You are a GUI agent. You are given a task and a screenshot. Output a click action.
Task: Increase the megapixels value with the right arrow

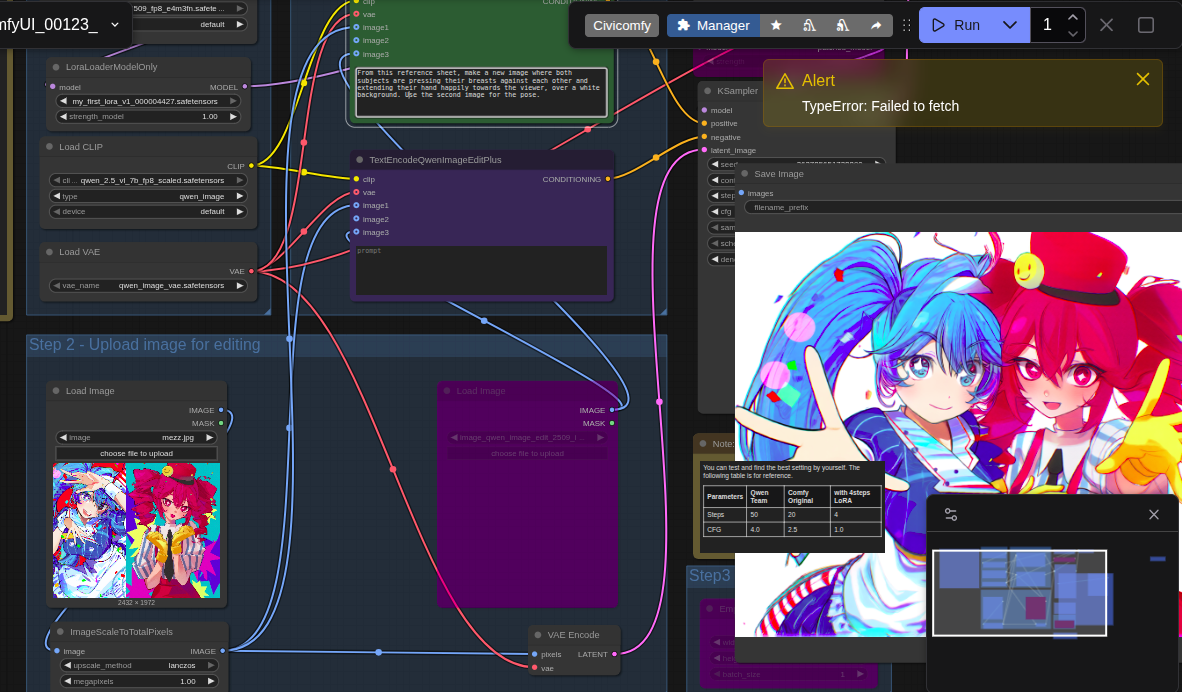click(211, 681)
